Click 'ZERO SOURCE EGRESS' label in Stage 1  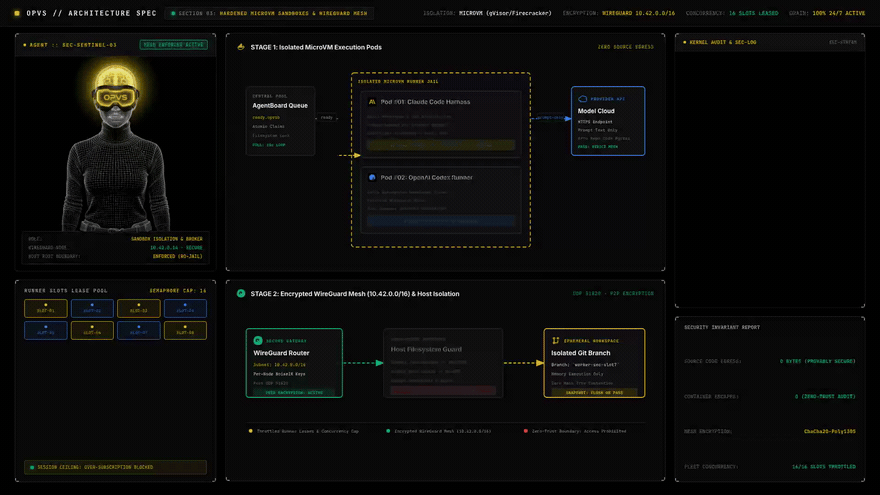(x=625, y=47)
